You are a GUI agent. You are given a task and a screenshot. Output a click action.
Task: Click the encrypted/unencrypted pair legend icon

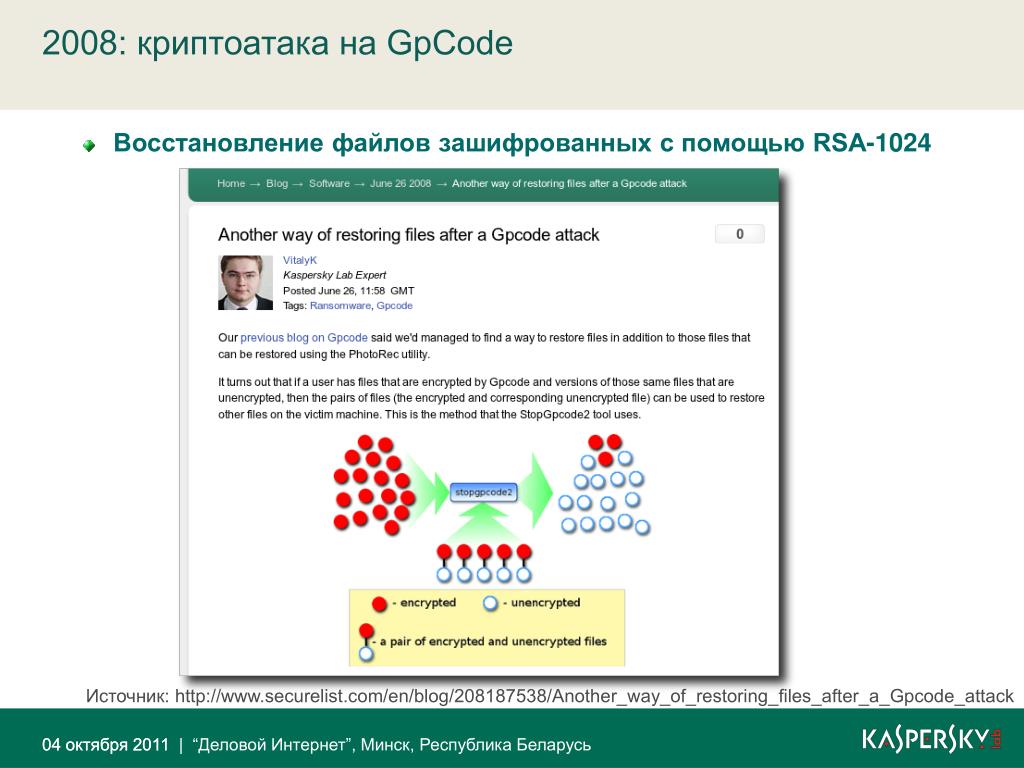coord(366,642)
